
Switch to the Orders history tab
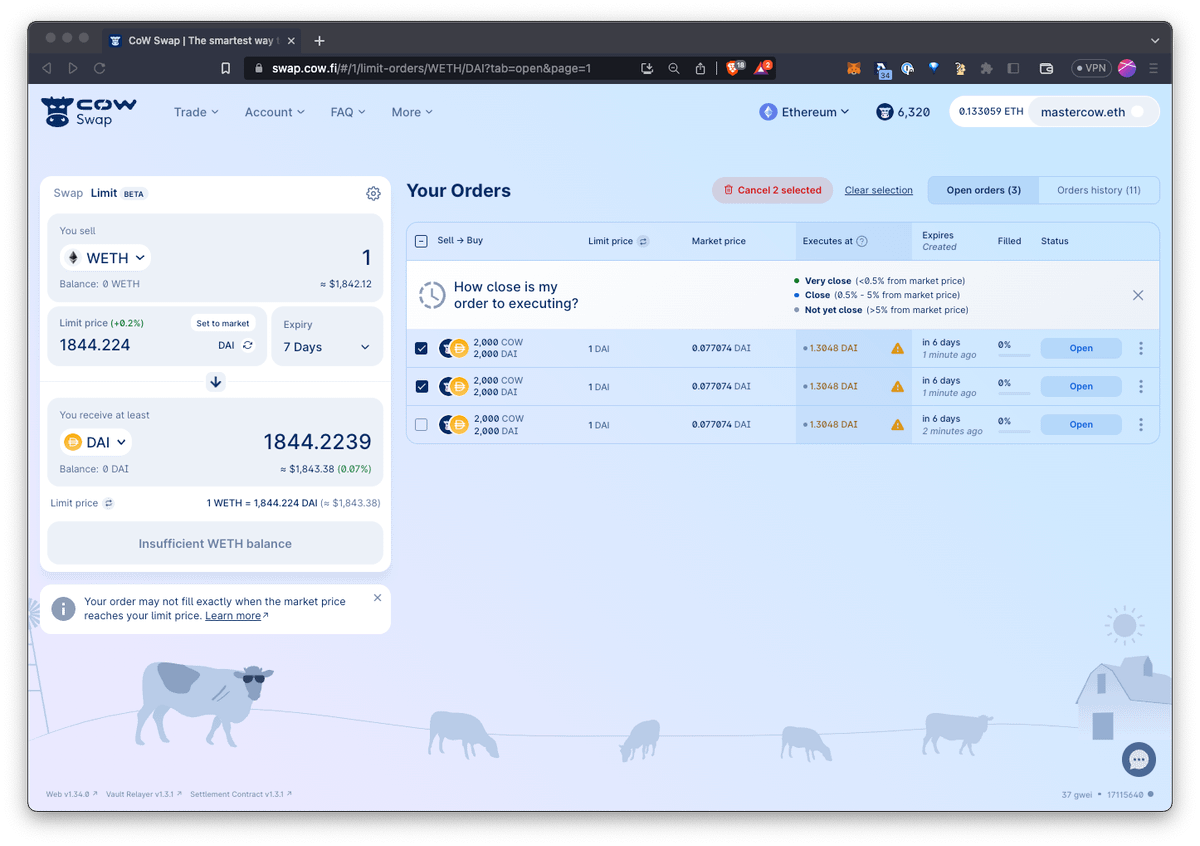pos(1098,189)
